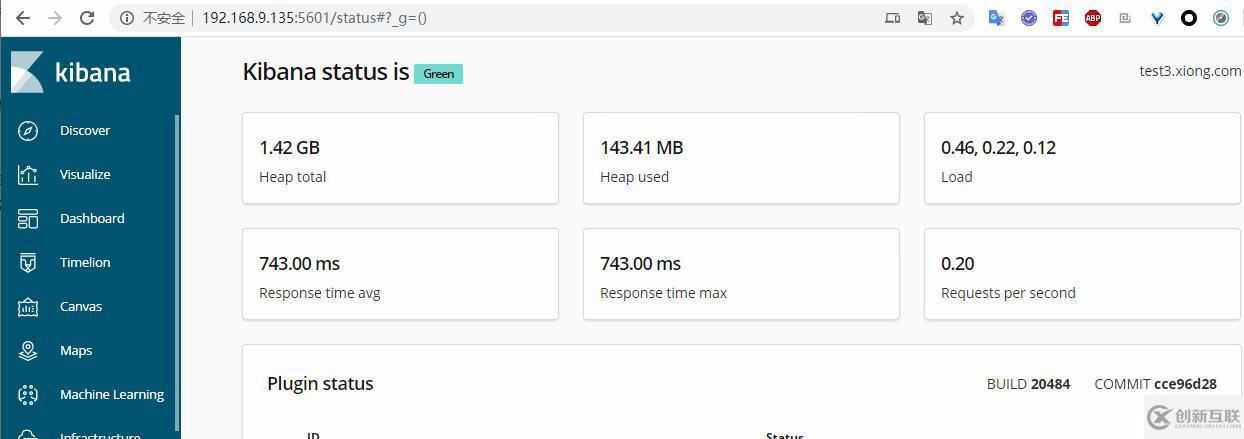1244x439 pixels.
Task: Click the purple checkmark extension icon
Action: 1029,18
